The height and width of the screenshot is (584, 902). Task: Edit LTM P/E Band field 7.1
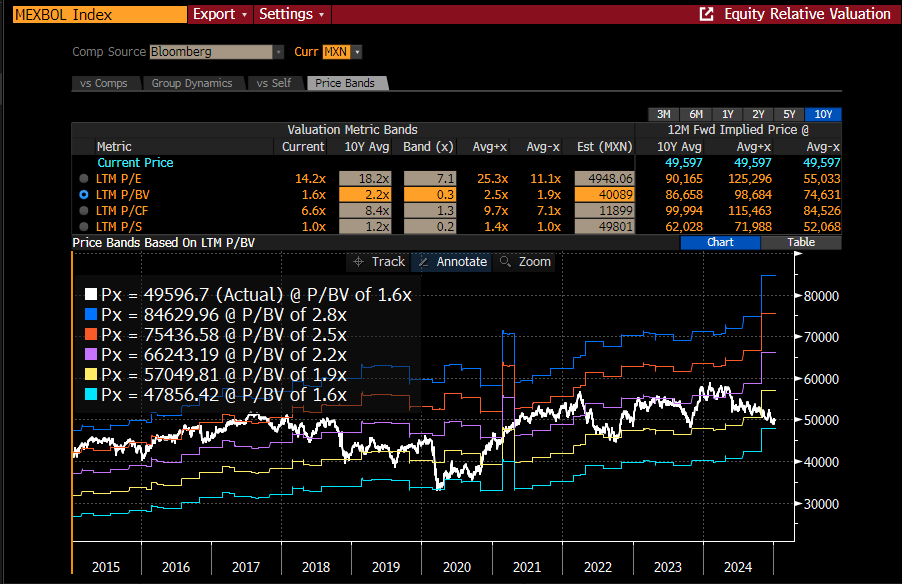429,179
